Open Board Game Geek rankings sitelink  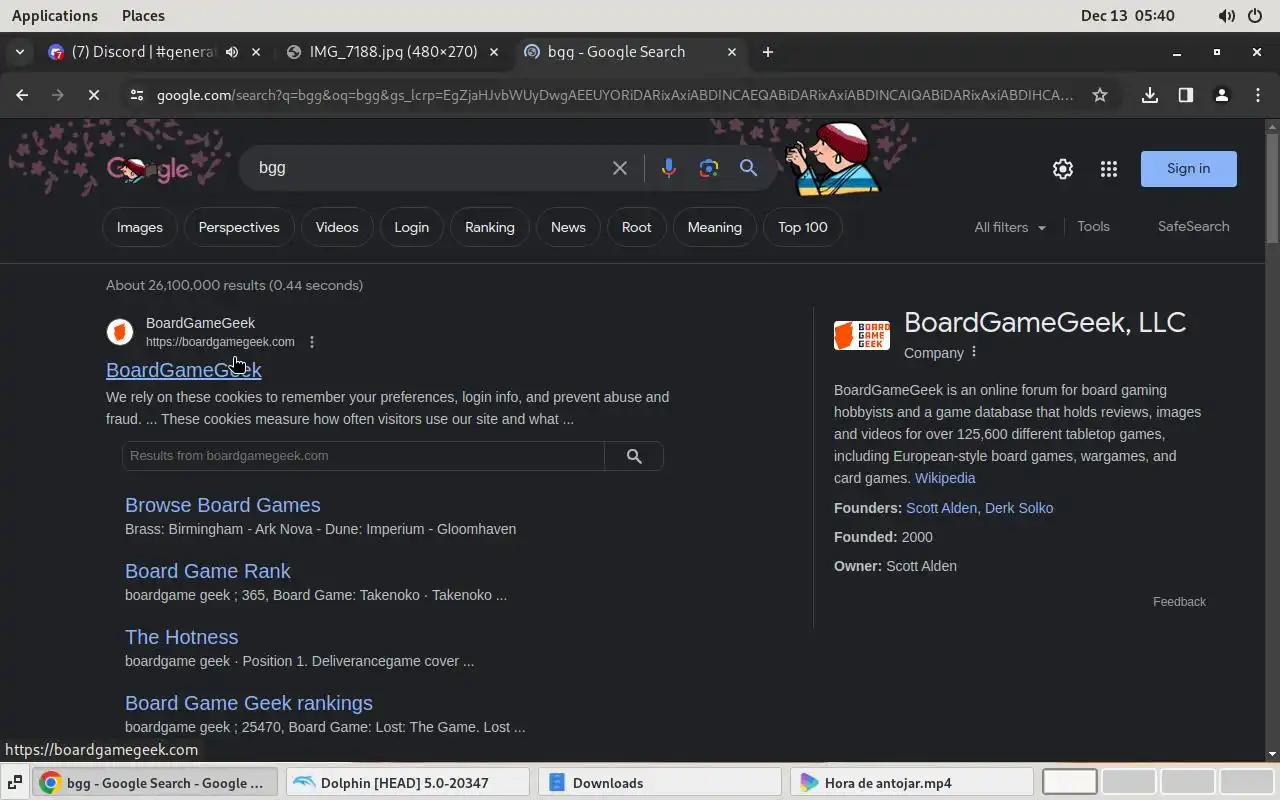[249, 703]
